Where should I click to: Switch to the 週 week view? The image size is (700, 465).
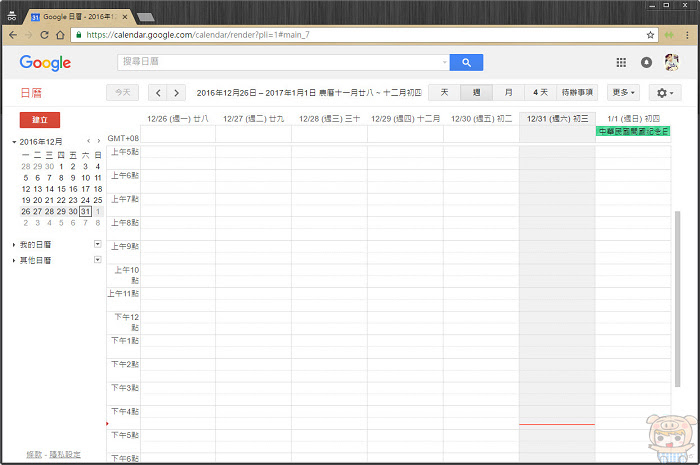[476, 93]
